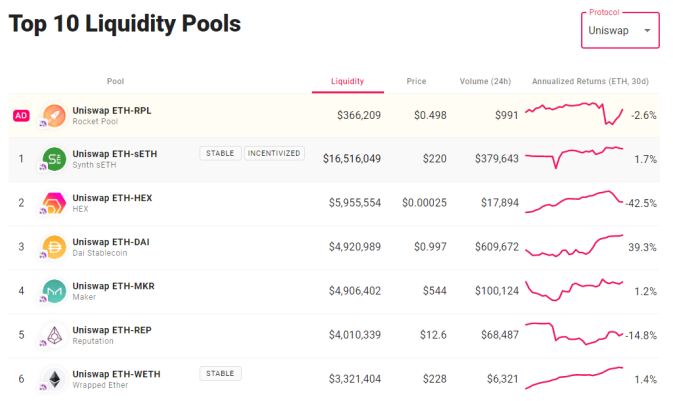Viewport: 673px width, 401px height.
Task: Click the pink AD badge
Action: click(21, 115)
